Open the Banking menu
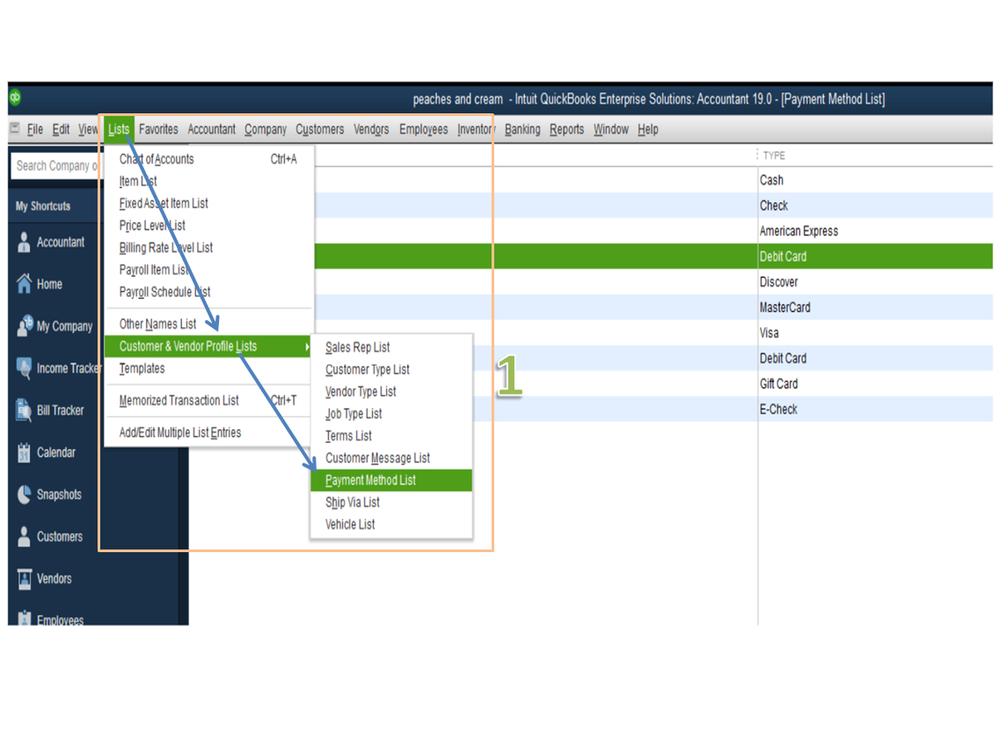The height and width of the screenshot is (749, 999). (x=522, y=129)
